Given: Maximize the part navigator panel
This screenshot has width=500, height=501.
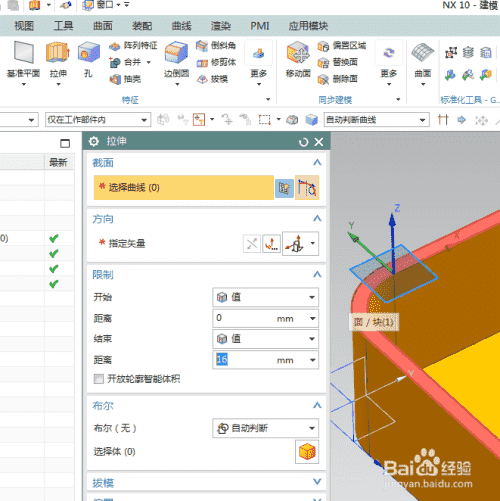Looking at the screenshot, I should (65, 143).
